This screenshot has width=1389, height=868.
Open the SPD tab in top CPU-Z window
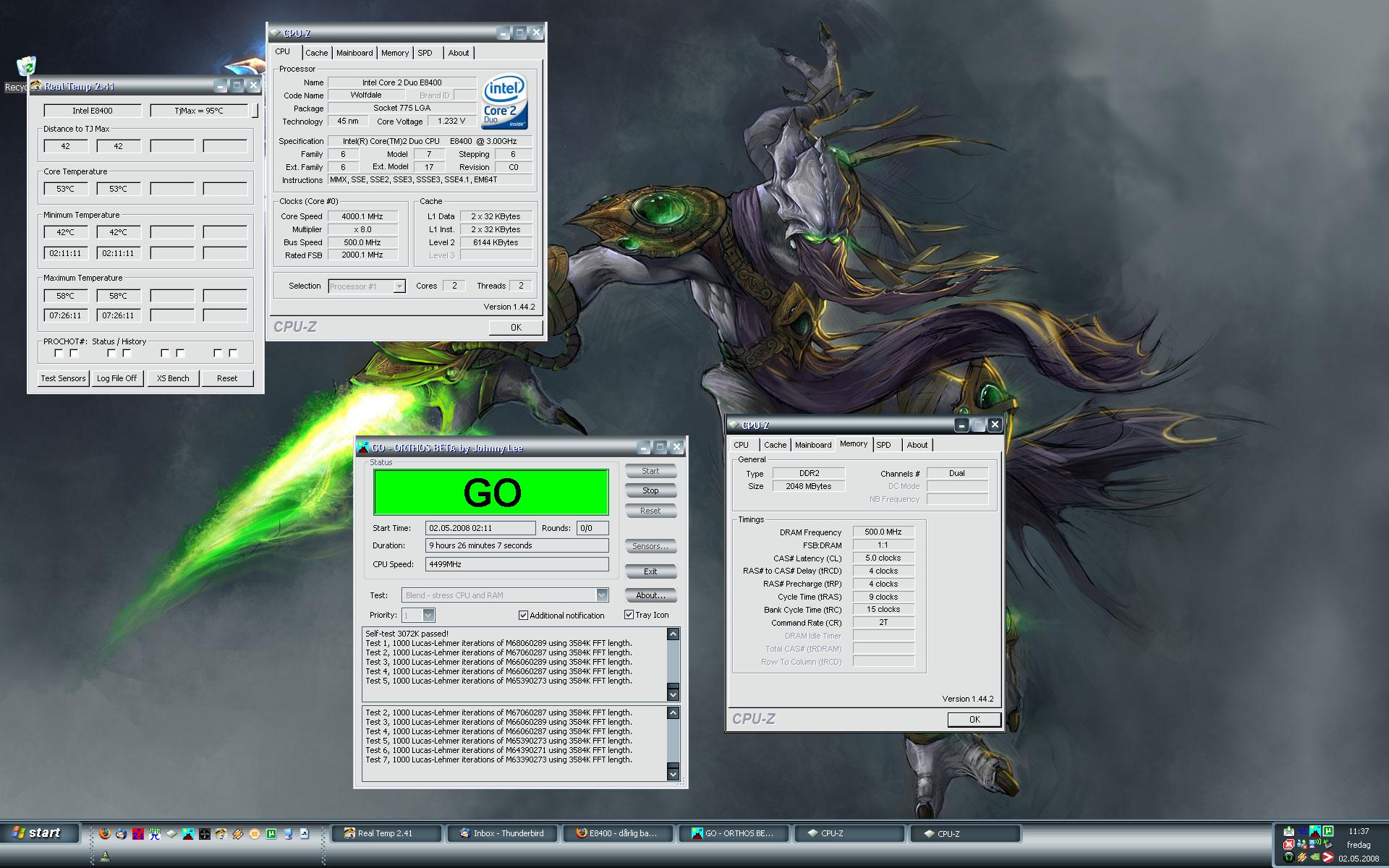click(x=425, y=53)
